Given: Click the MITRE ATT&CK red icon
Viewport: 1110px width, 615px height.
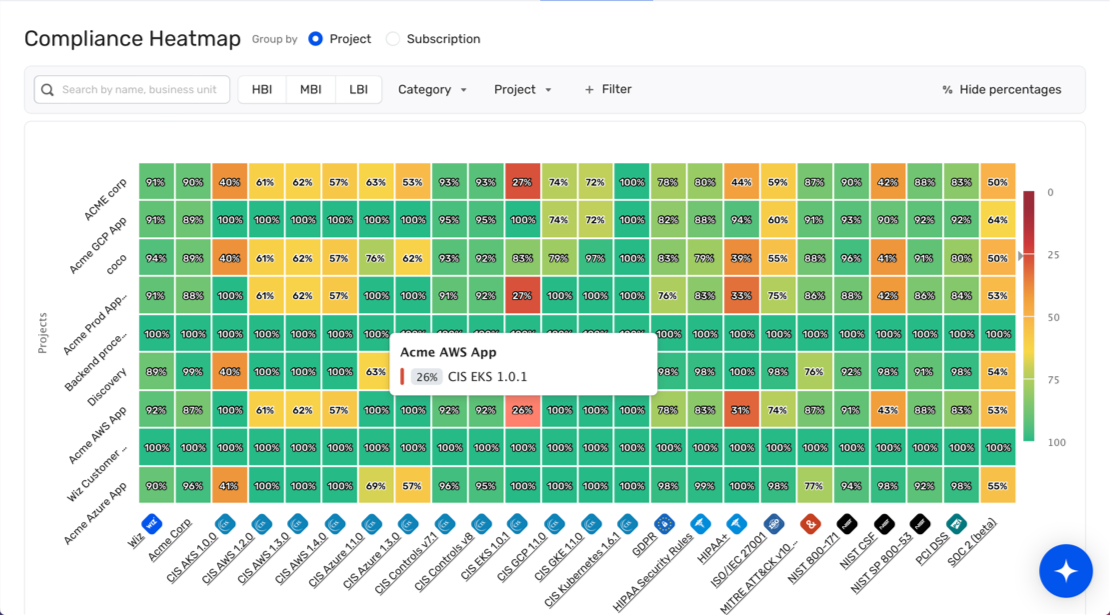Looking at the screenshot, I should 811,524.
